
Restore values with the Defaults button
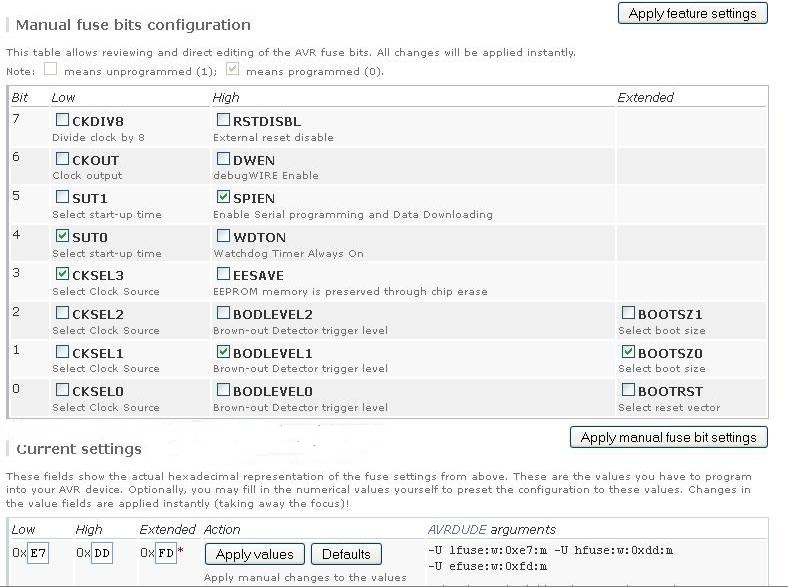coord(346,554)
